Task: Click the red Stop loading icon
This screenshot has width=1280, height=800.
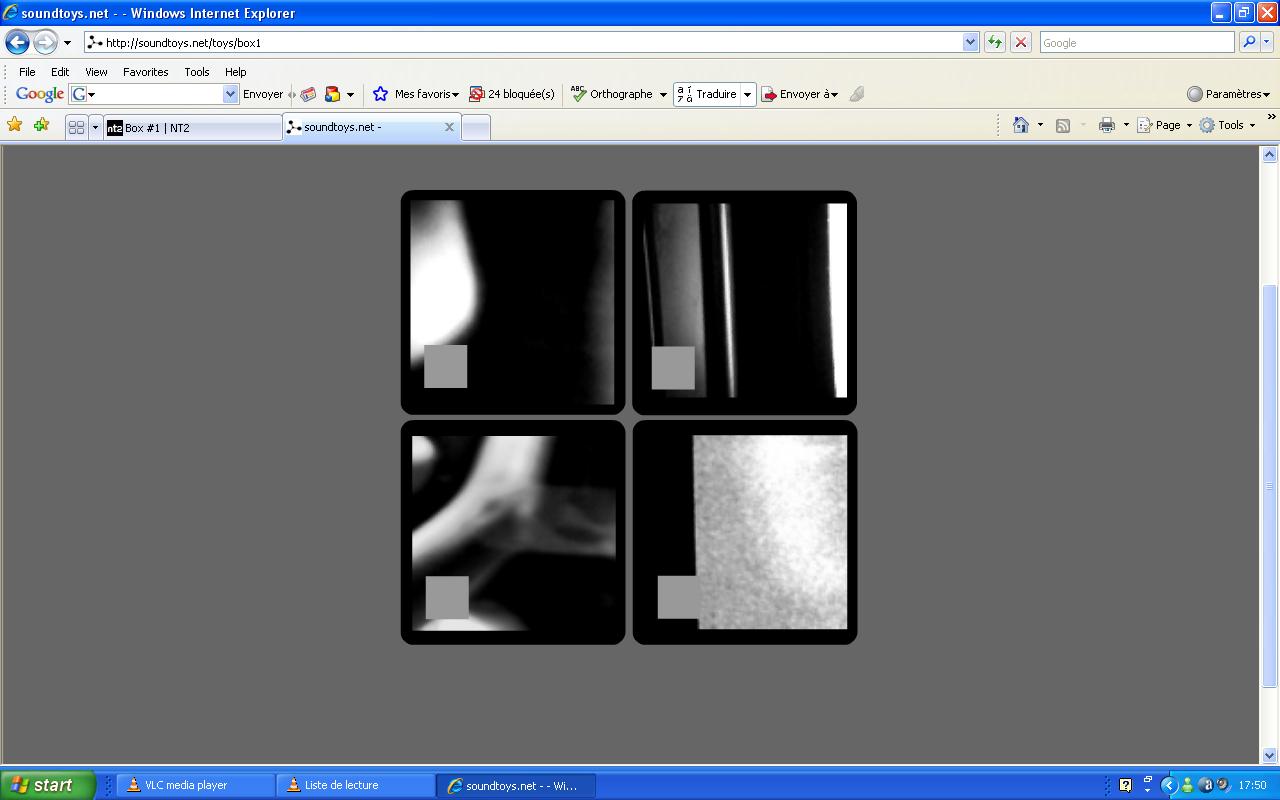Action: (1021, 42)
